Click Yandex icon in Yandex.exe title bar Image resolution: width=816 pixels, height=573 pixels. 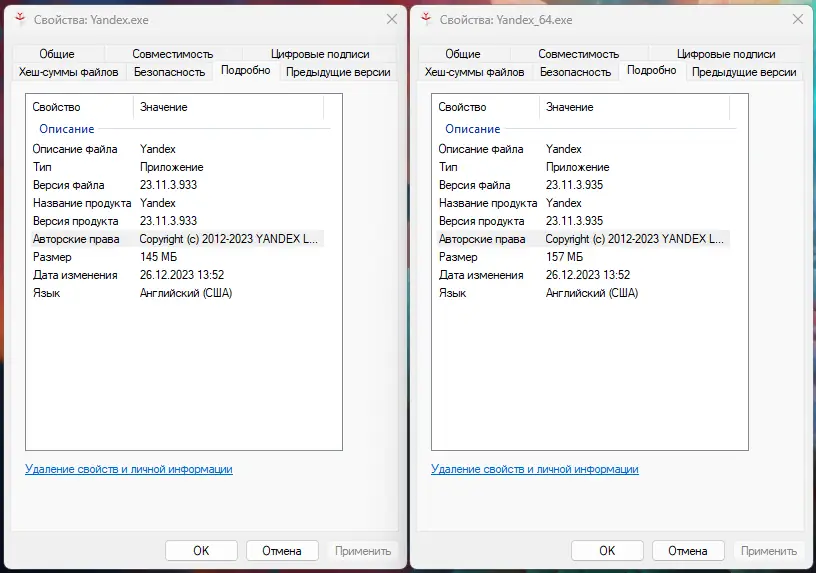20,19
